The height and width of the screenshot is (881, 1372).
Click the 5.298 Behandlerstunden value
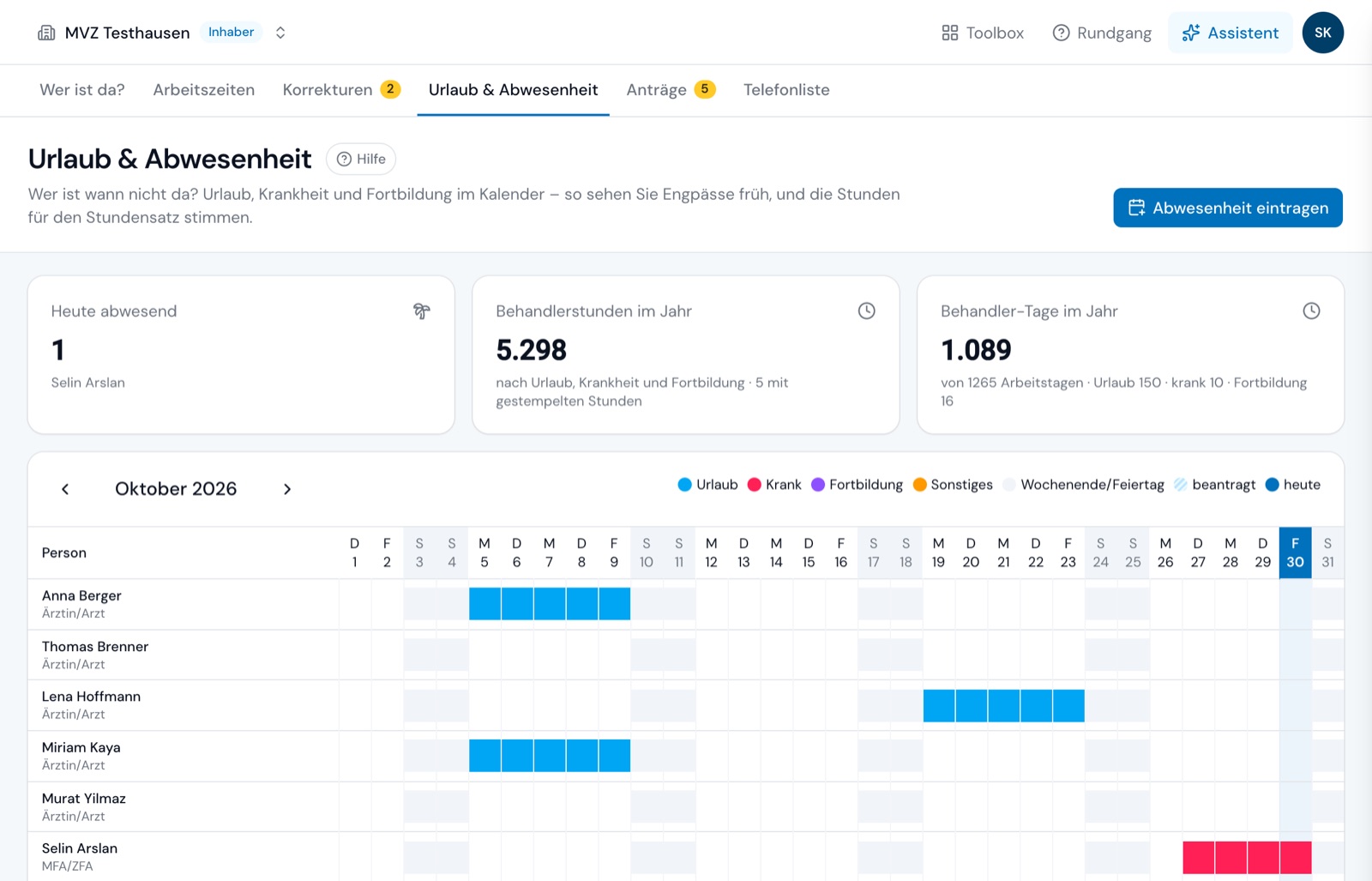[532, 350]
